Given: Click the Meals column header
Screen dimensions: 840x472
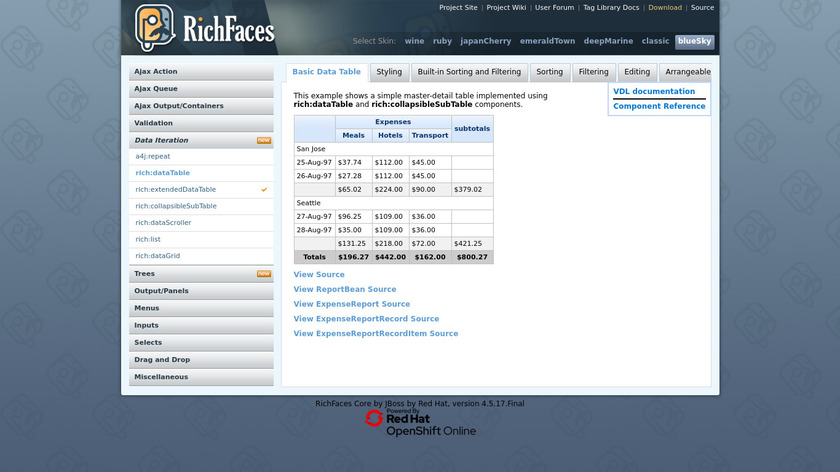Looking at the screenshot, I should 354,136.
